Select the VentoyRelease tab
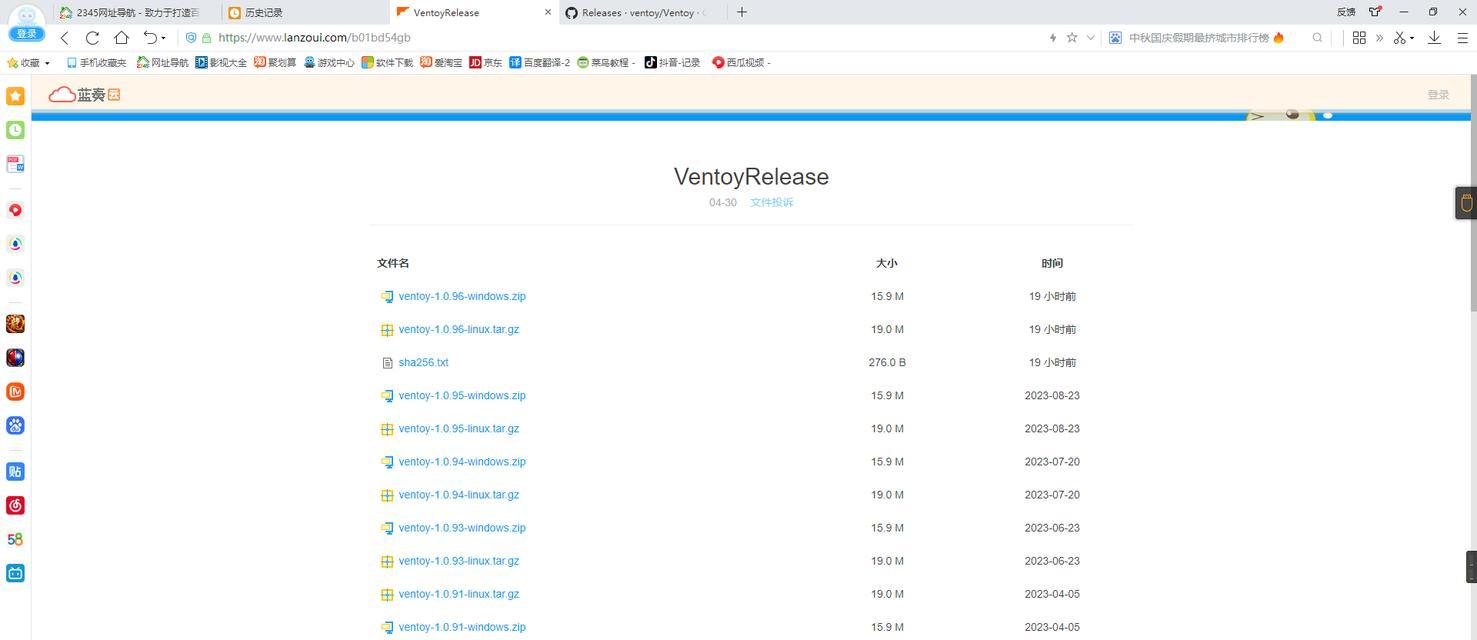This screenshot has width=1477, height=640. (x=472, y=12)
